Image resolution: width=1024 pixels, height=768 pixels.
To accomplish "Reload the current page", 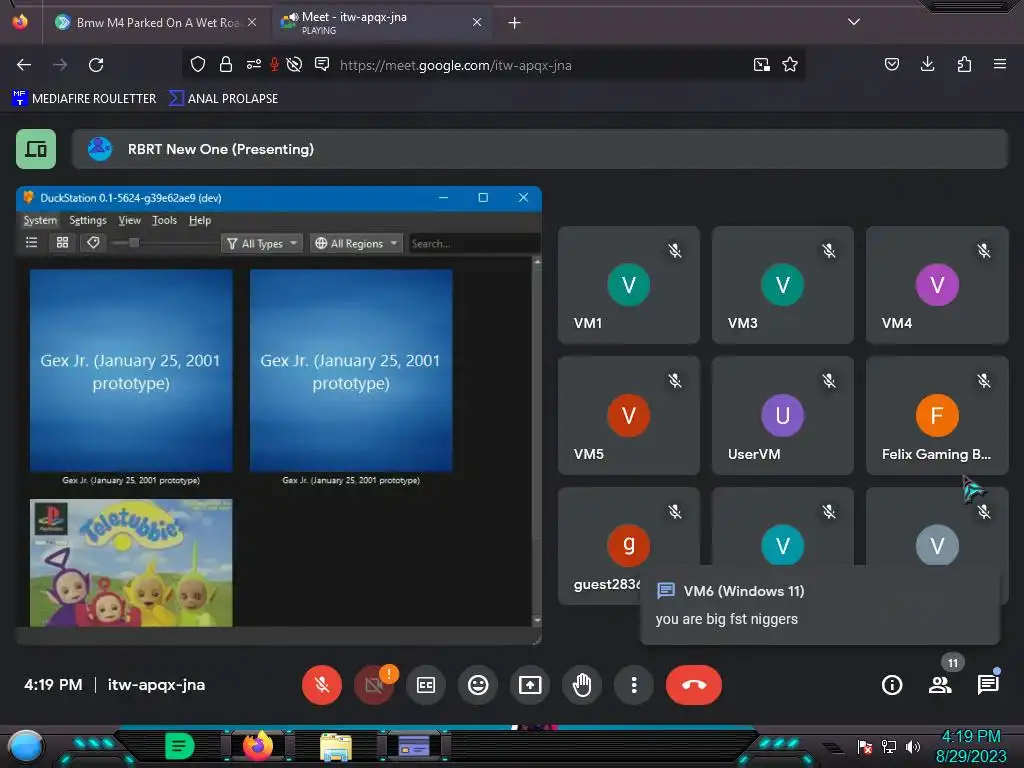I will (96, 65).
